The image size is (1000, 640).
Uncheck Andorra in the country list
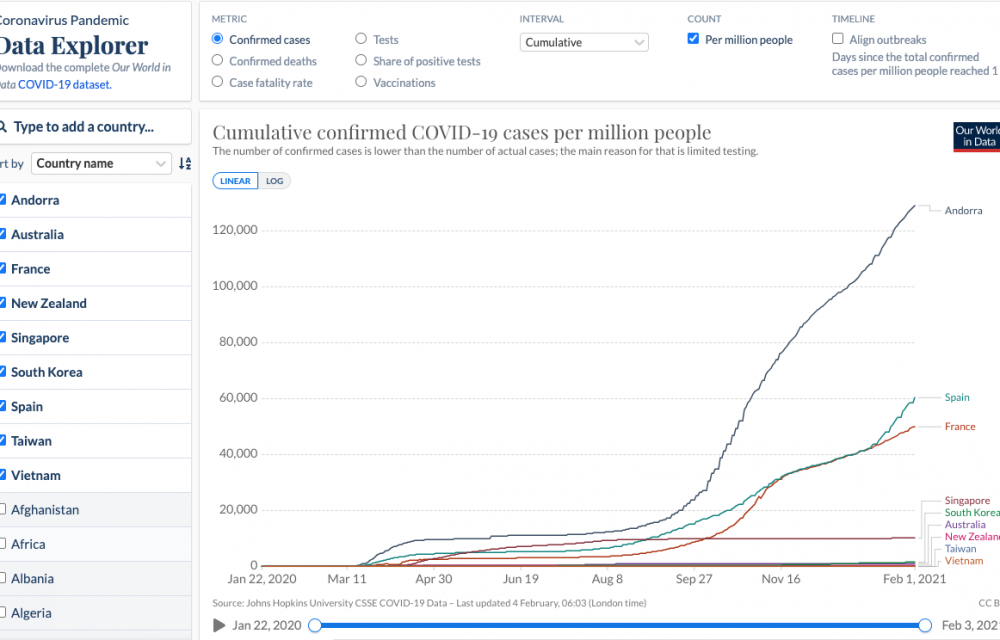click(x=4, y=200)
